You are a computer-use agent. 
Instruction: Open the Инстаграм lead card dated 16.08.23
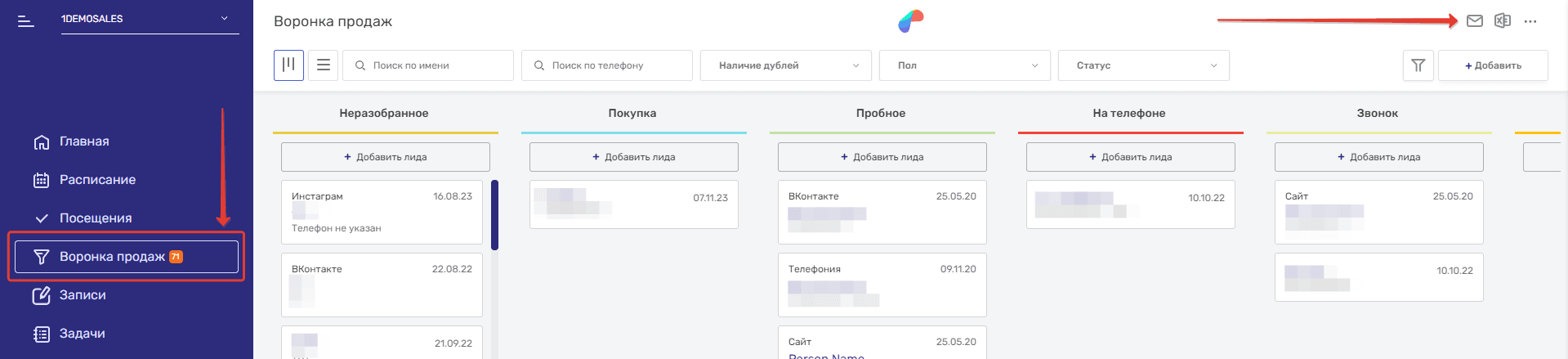click(x=382, y=212)
